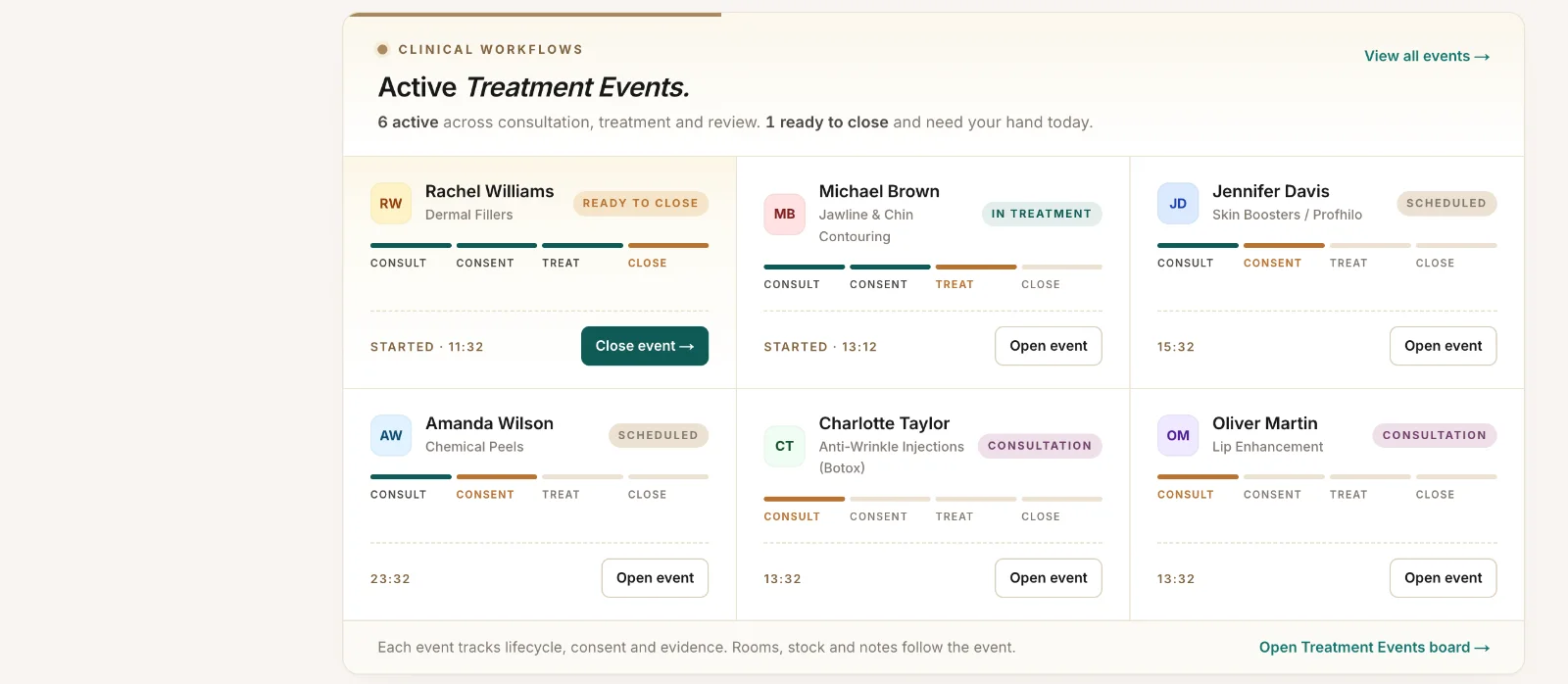The width and height of the screenshot is (1568, 684).
Task: Click the Ready to Close status badge
Action: 641,204
